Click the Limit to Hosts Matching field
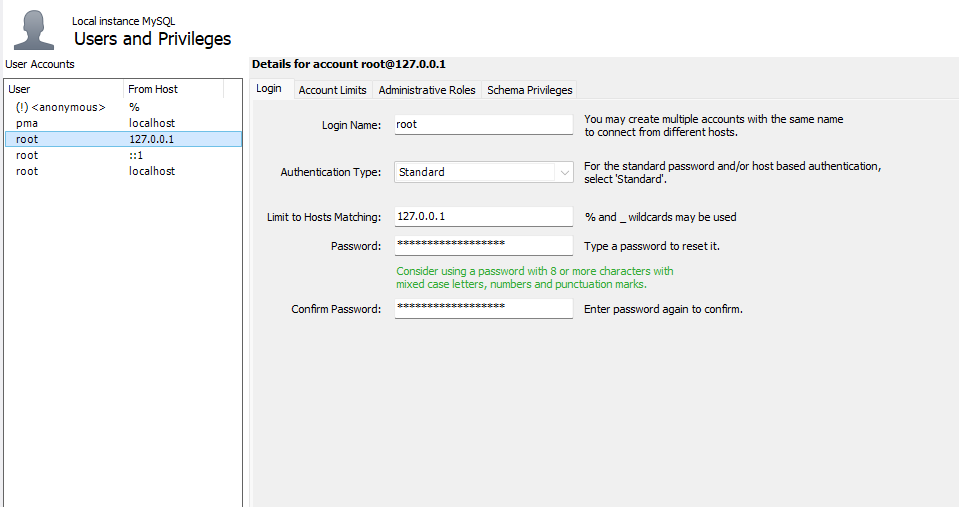The image size is (959, 507). (483, 216)
